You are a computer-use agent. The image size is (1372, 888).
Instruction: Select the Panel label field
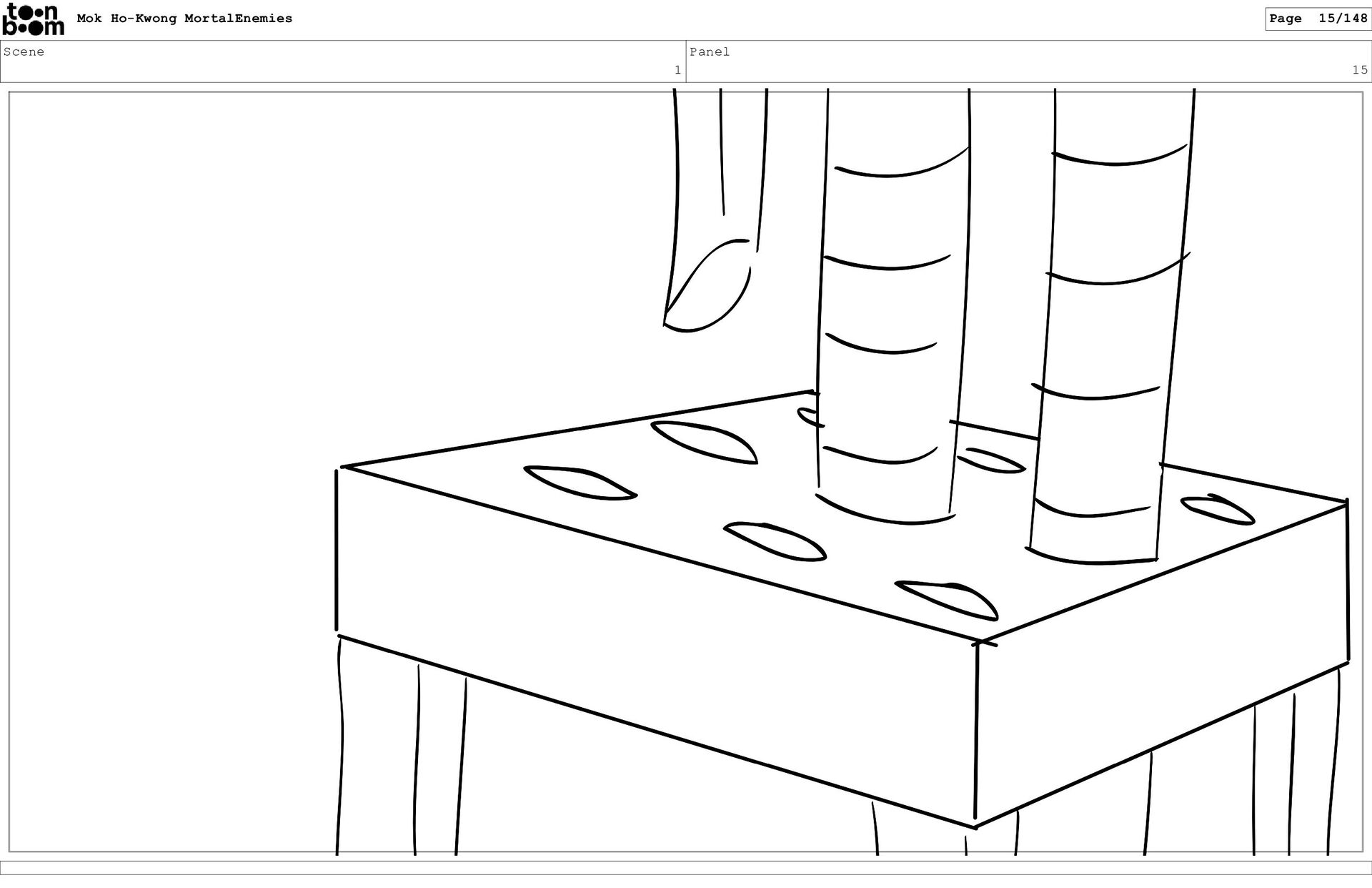click(x=710, y=51)
